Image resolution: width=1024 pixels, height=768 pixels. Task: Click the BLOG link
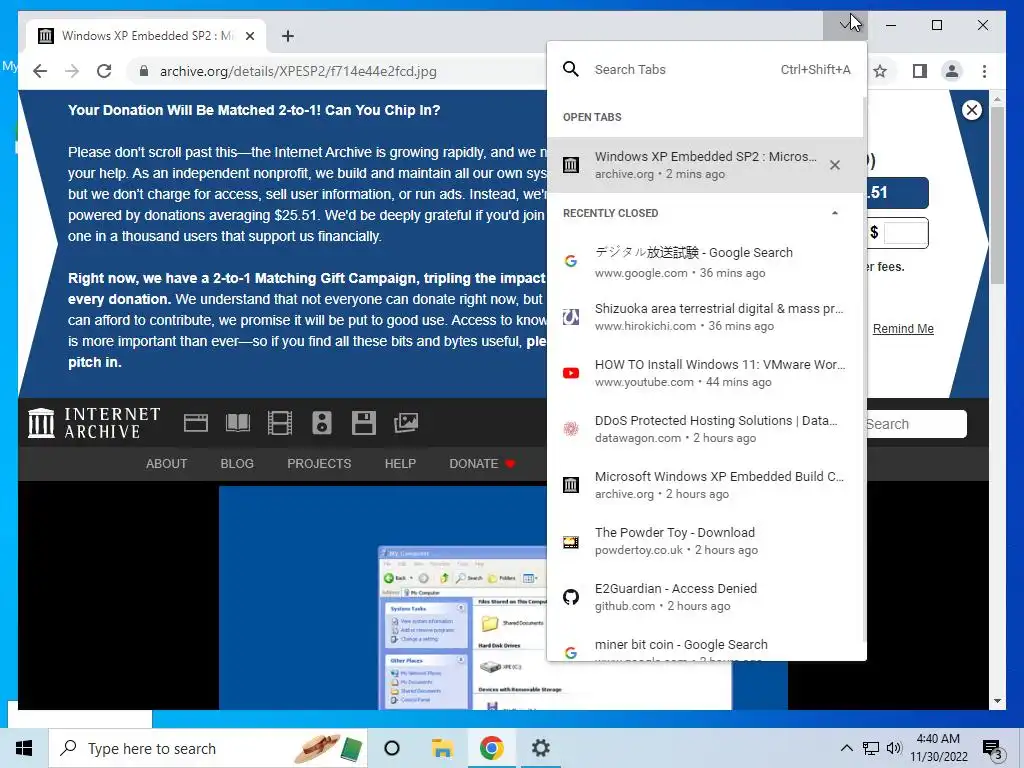point(237,464)
